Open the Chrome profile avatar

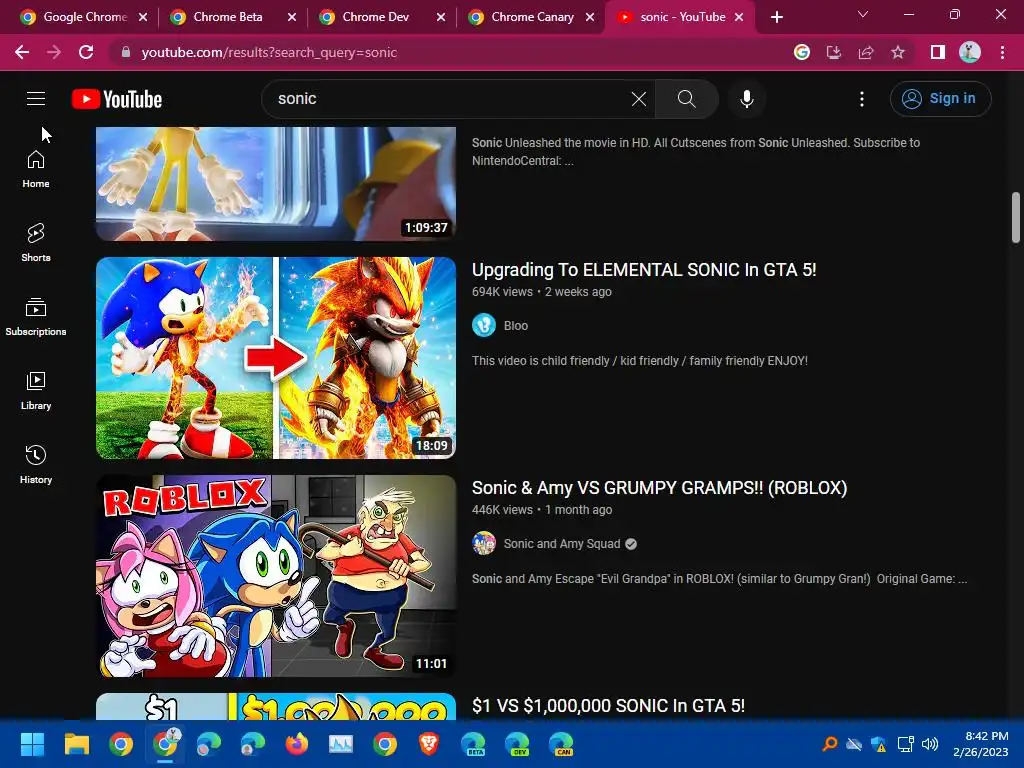click(970, 52)
